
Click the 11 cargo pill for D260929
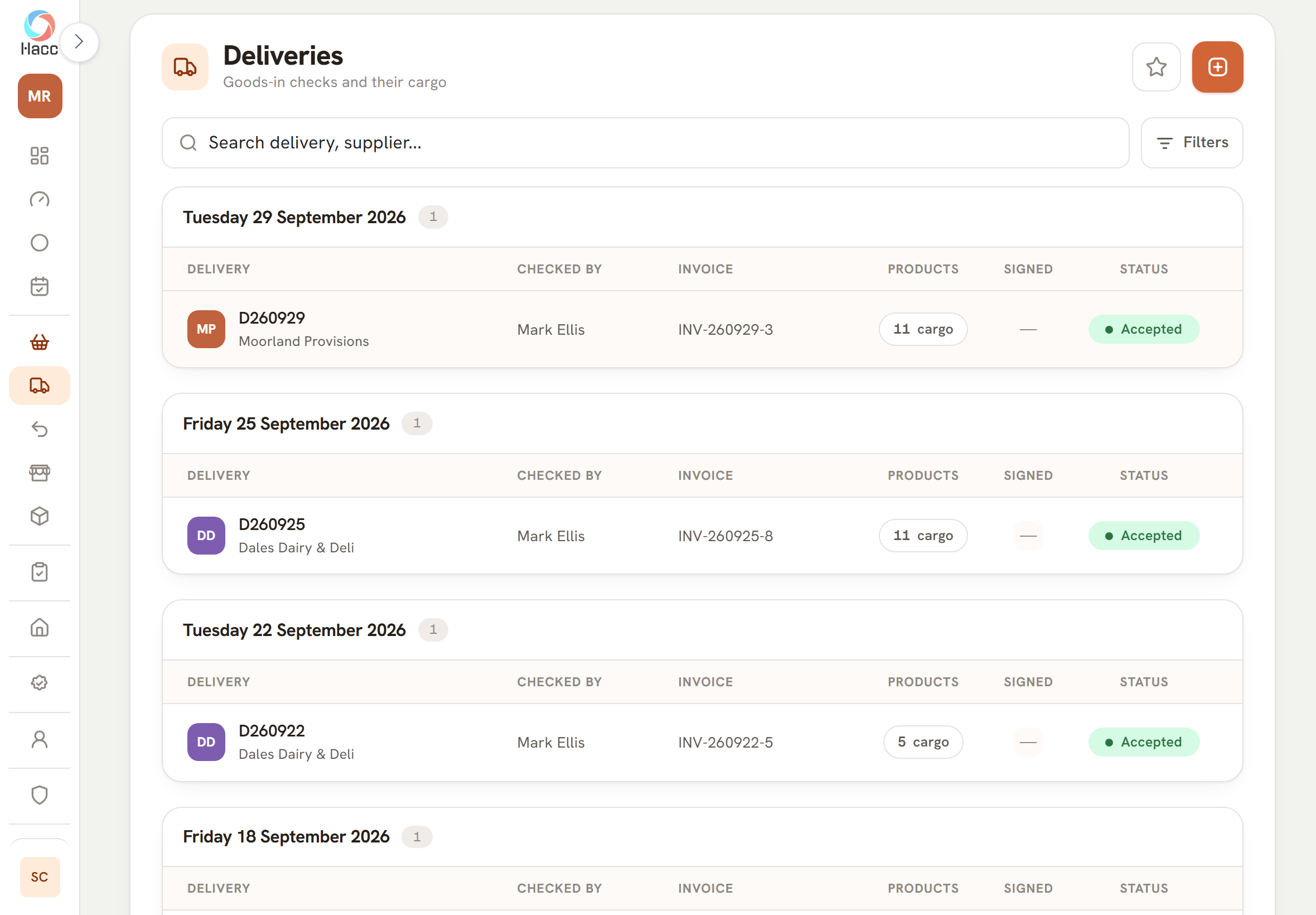[923, 329]
